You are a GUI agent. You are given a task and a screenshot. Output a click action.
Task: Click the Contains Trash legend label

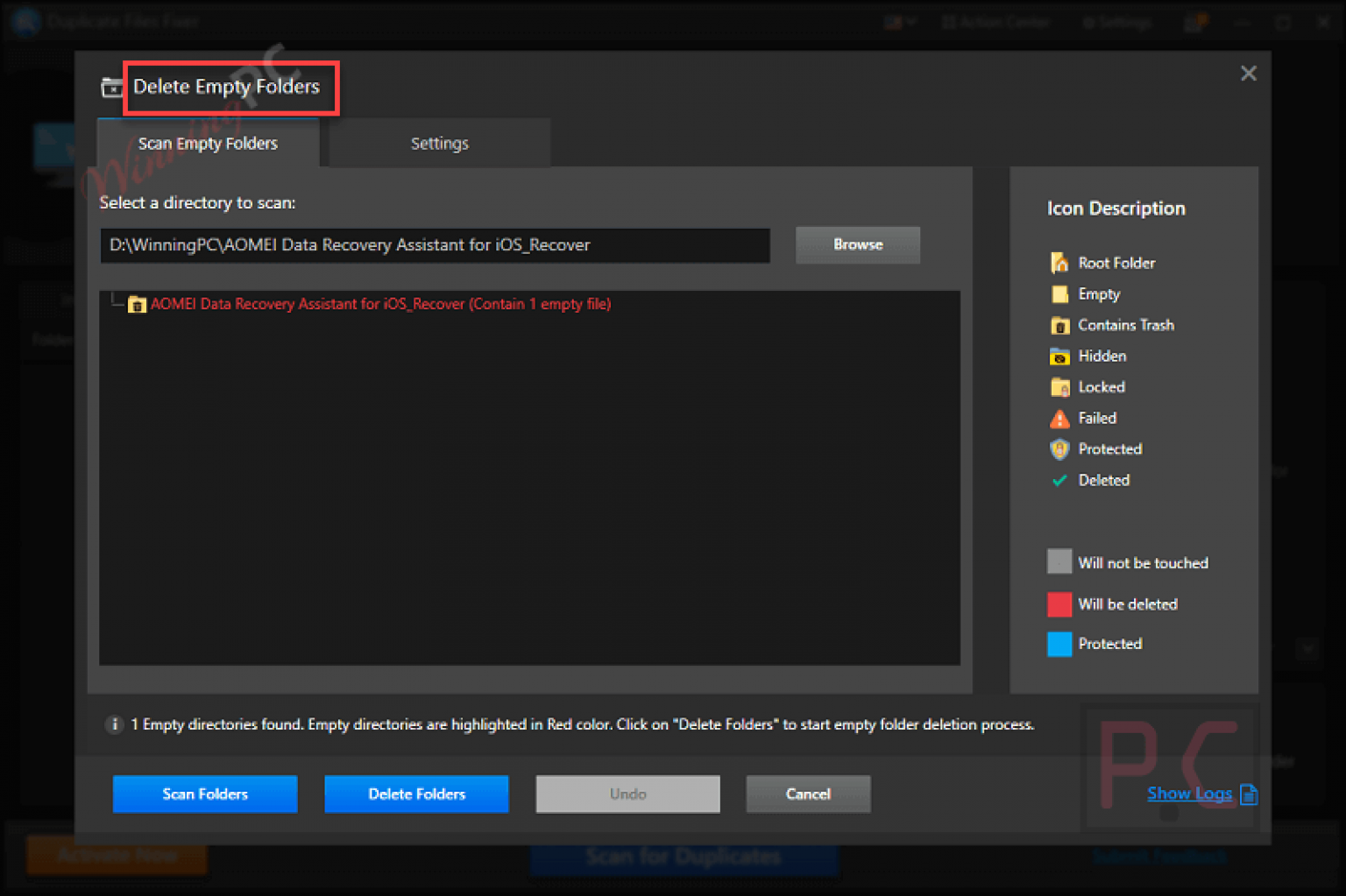(x=1126, y=325)
